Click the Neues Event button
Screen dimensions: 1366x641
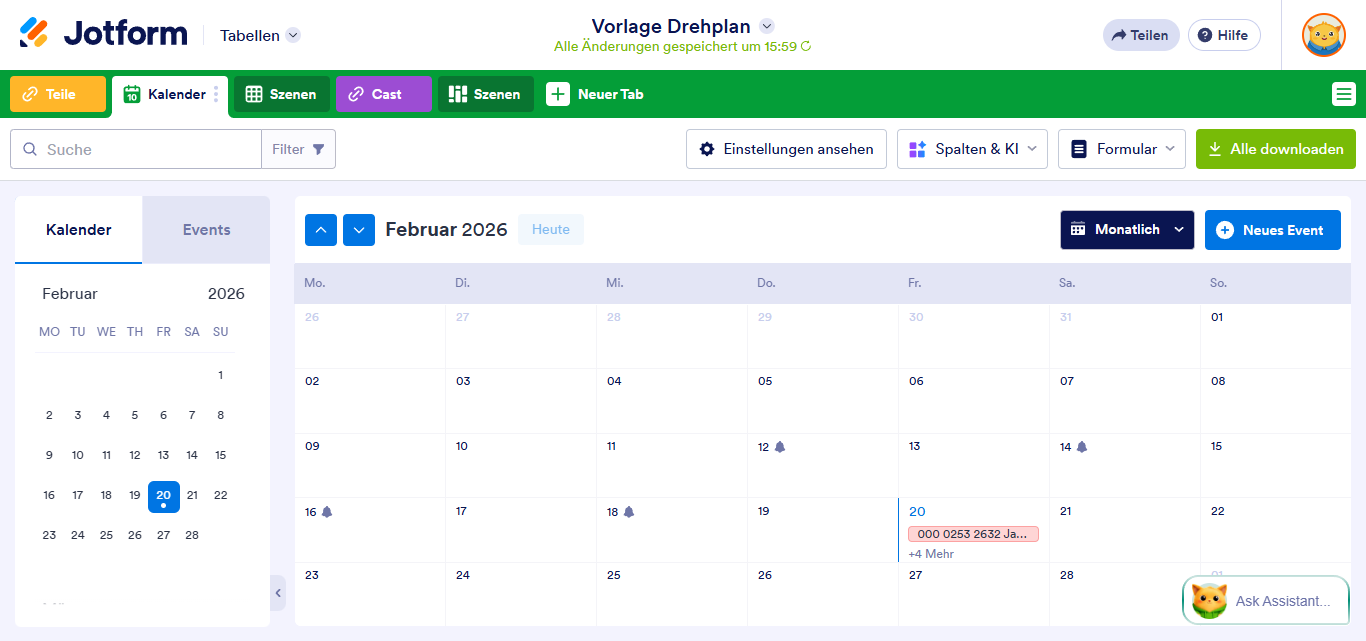(1272, 230)
